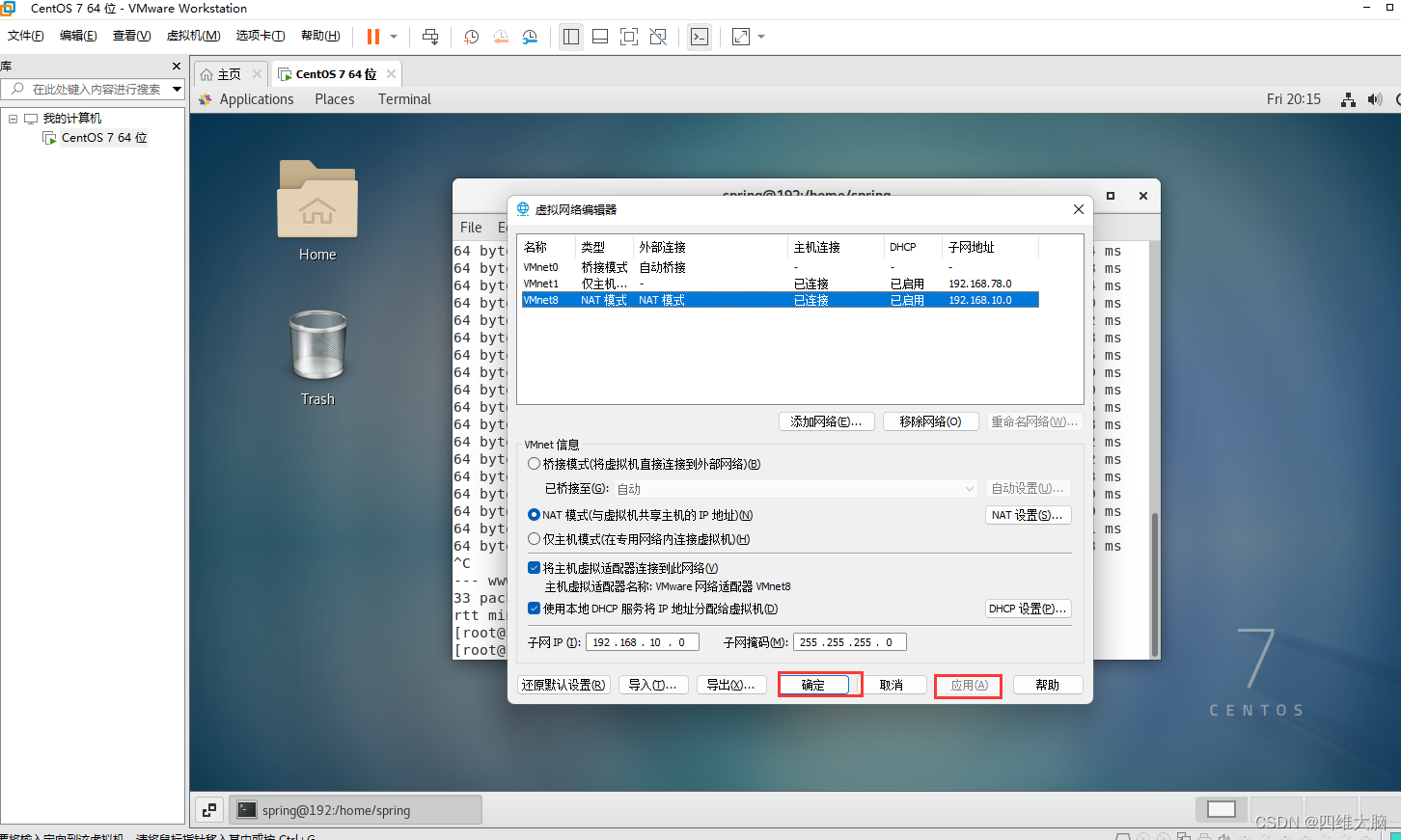This screenshot has width=1401, height=840.
Task: Select NAT 模式 radio button
Action: click(x=534, y=515)
